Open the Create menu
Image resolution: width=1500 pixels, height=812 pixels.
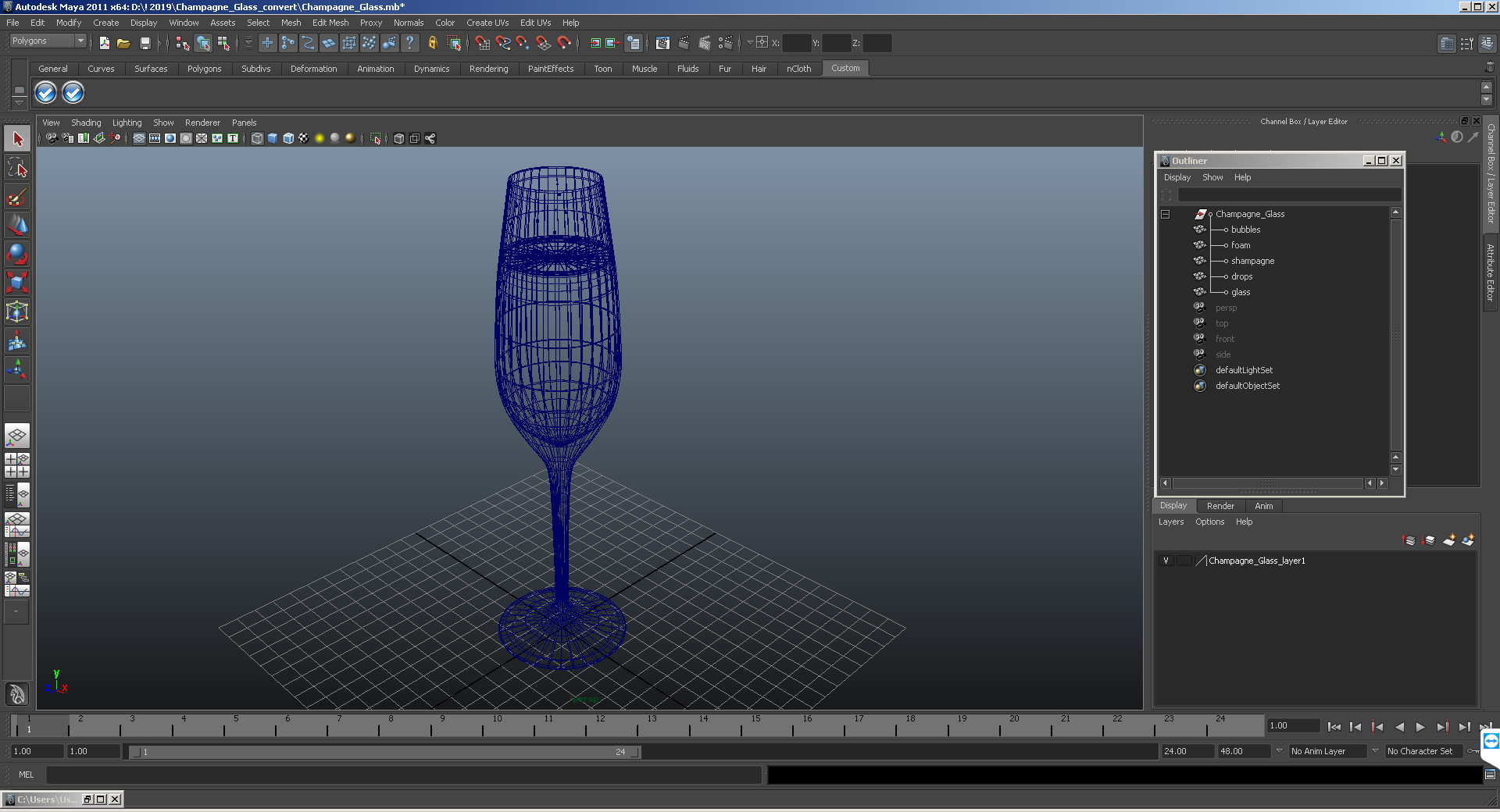point(105,23)
